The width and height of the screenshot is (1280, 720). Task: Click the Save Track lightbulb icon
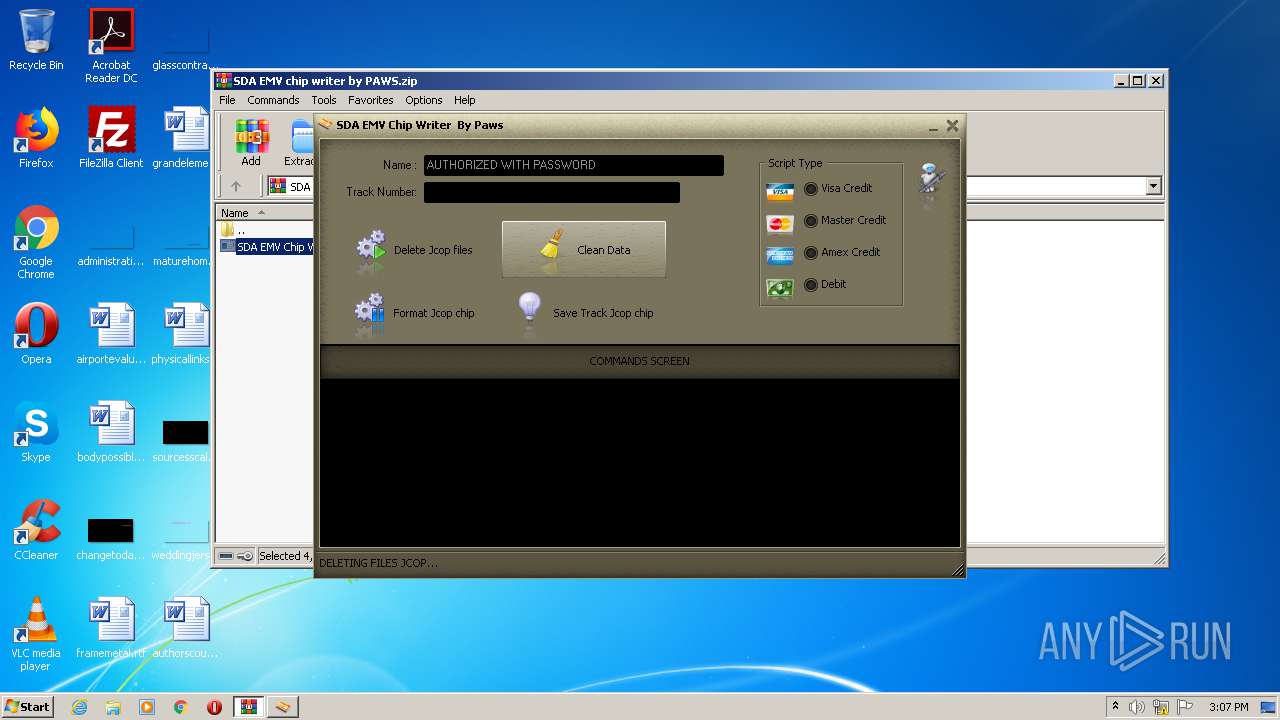(529, 312)
